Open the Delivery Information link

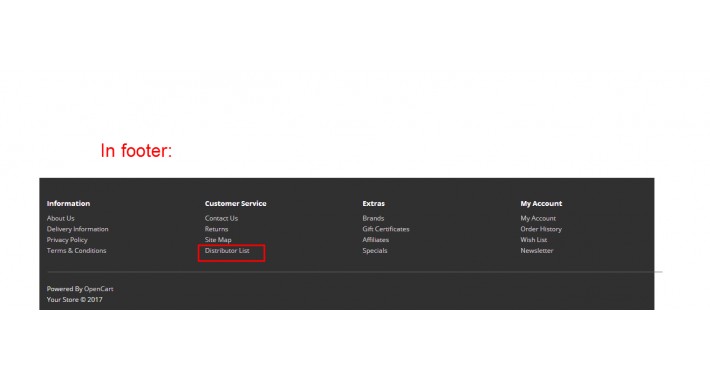point(77,229)
